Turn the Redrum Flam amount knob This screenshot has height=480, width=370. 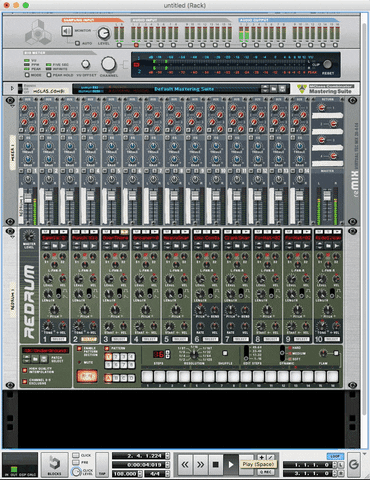point(323,353)
